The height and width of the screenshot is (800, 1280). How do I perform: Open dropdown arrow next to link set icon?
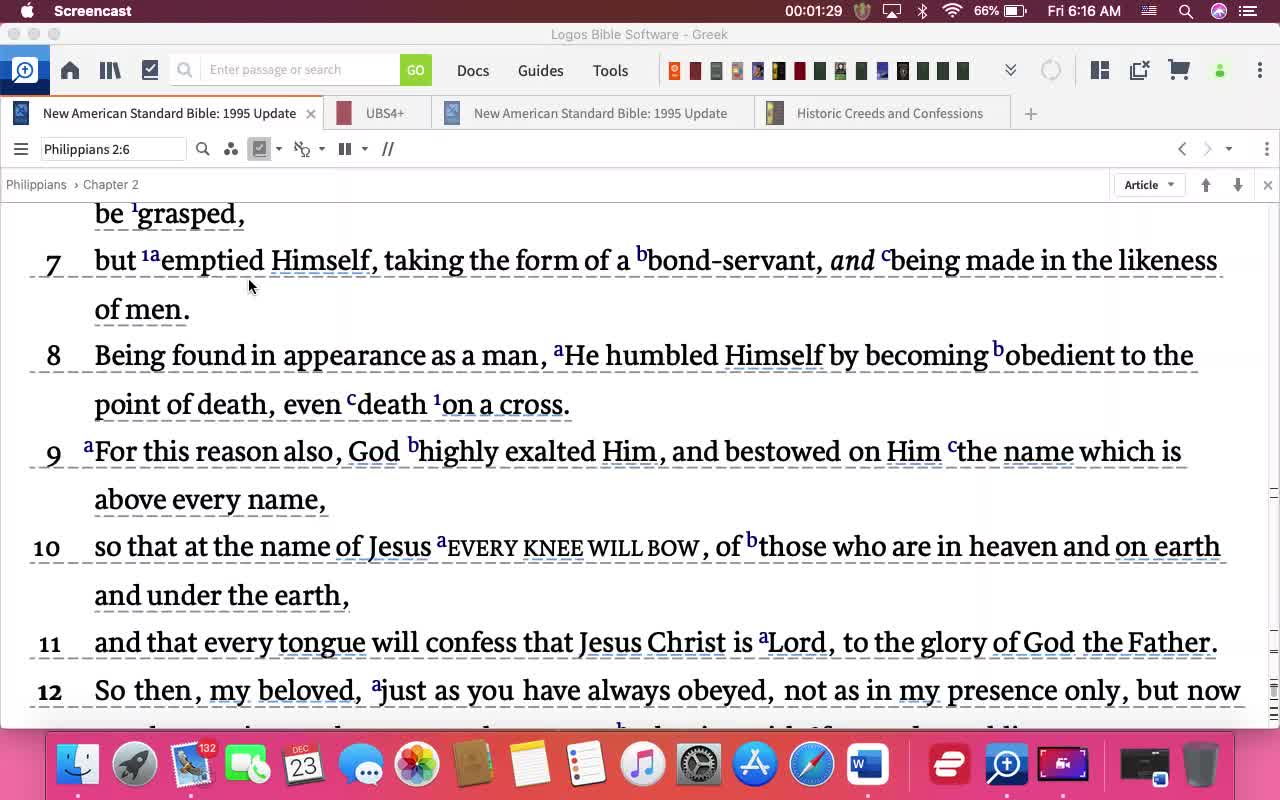[x=321, y=149]
